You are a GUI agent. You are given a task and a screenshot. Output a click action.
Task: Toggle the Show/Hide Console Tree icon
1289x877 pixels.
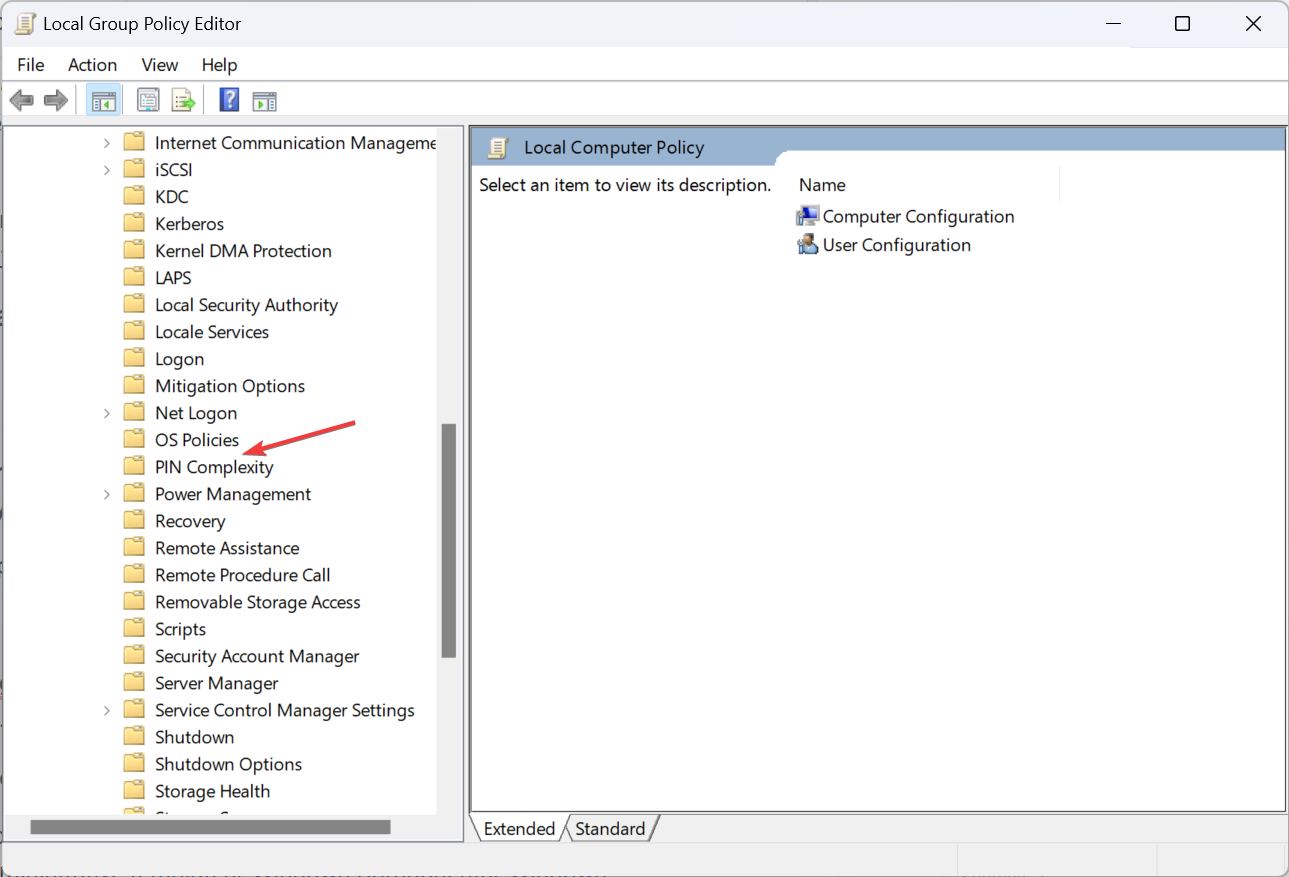point(103,100)
